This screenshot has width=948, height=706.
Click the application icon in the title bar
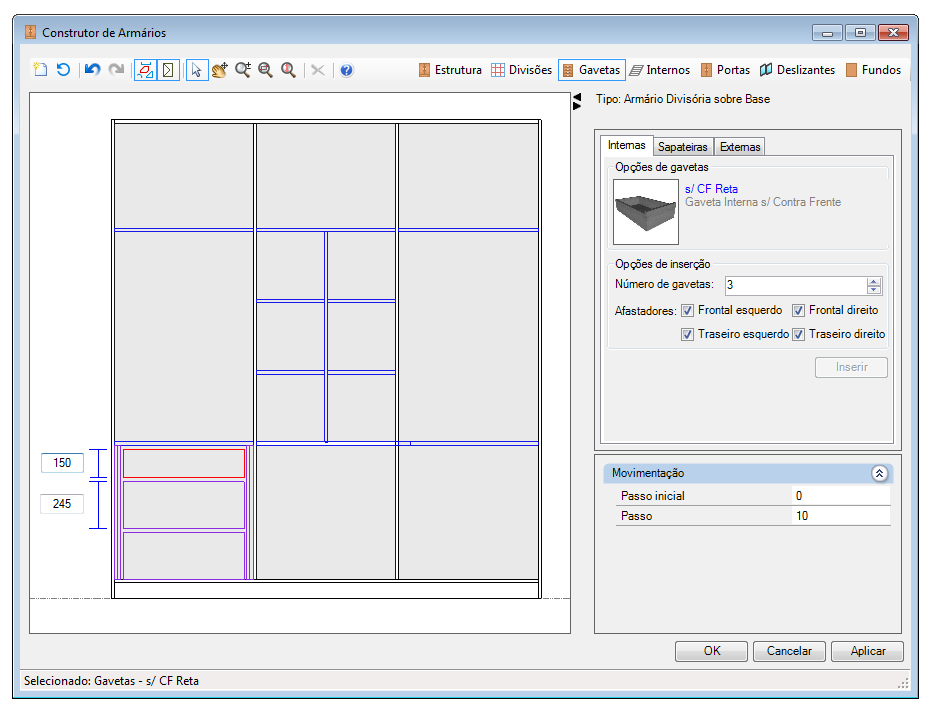[x=30, y=32]
